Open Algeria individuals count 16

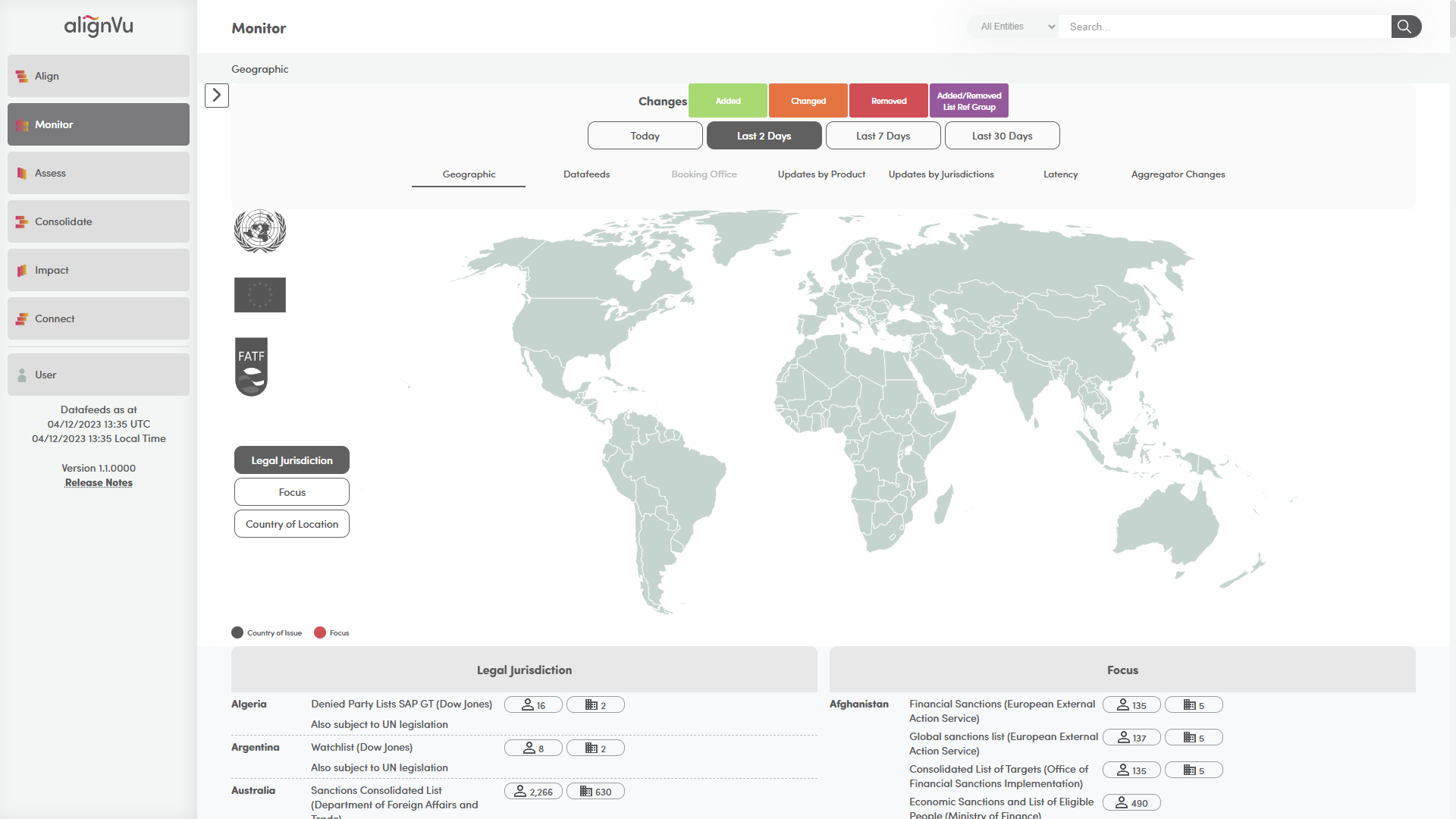click(x=533, y=705)
